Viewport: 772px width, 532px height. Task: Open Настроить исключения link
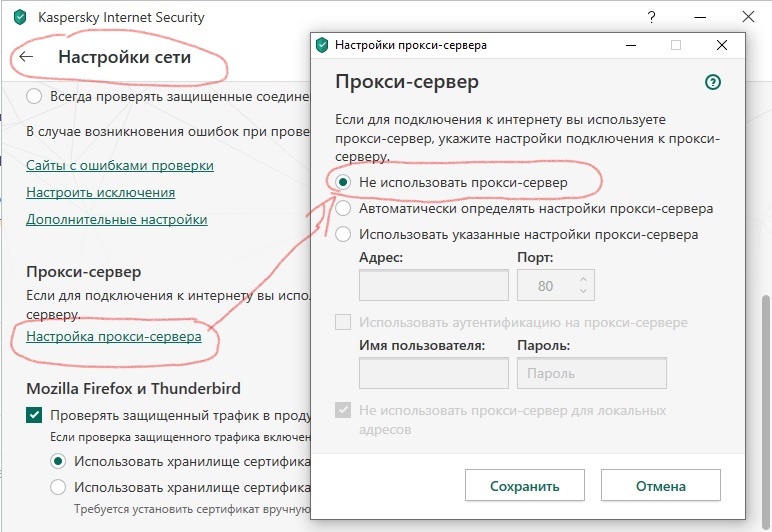tap(100, 192)
